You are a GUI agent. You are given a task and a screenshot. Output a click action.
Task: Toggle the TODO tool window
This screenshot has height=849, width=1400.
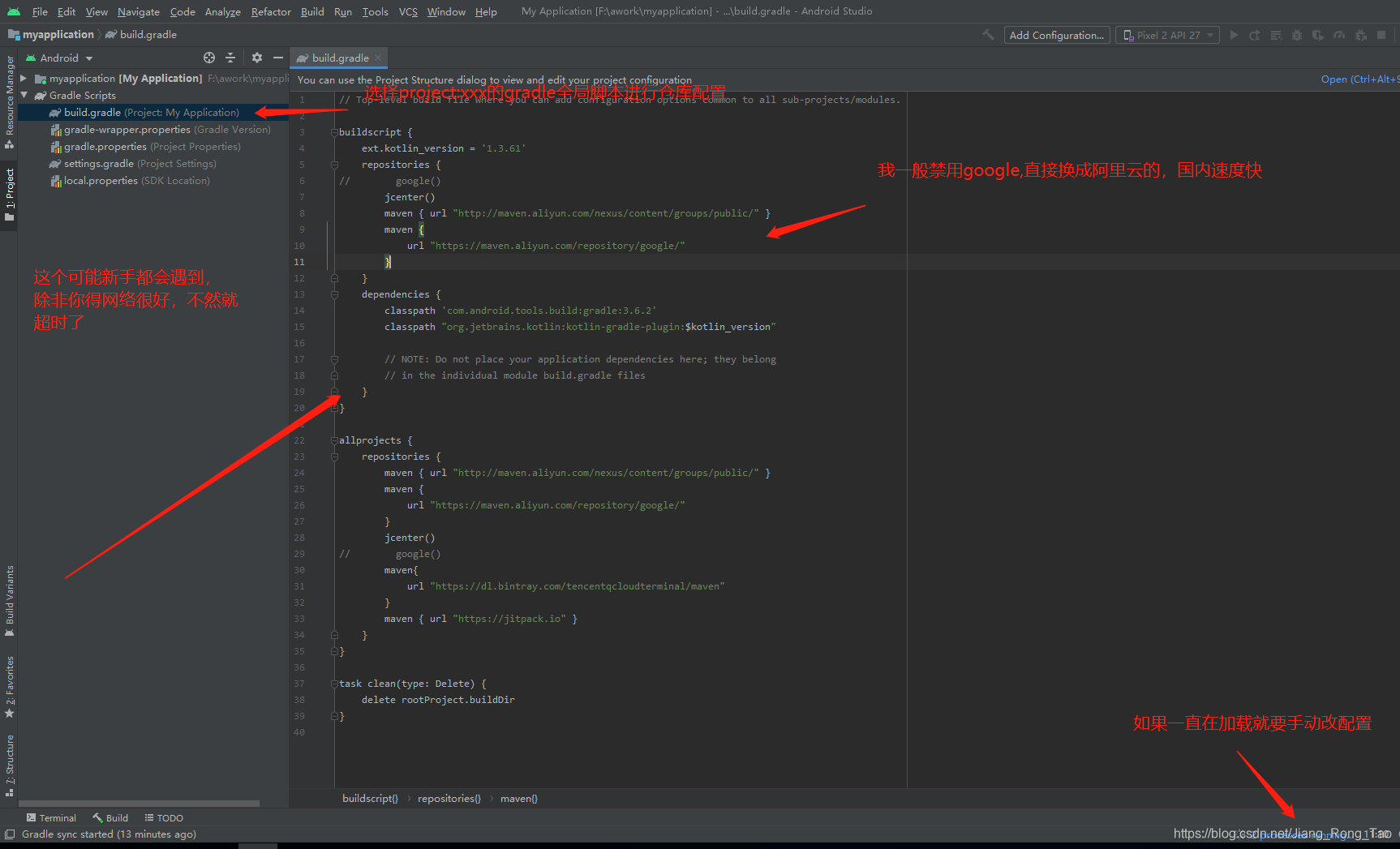coord(164,818)
